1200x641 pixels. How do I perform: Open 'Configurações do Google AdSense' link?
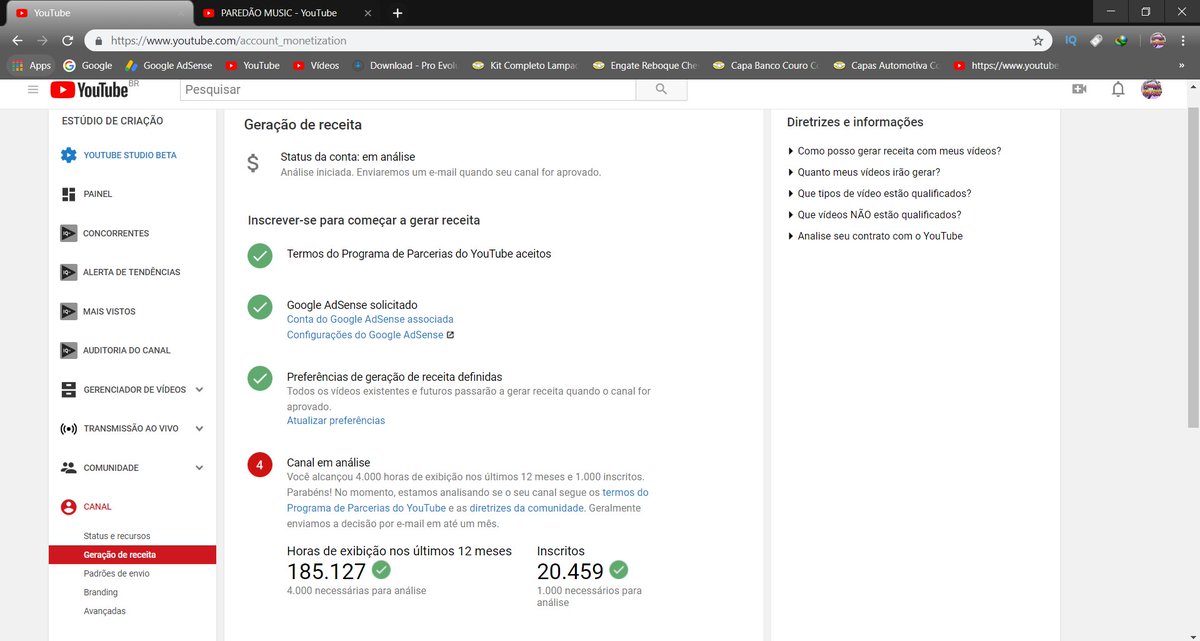(x=370, y=335)
